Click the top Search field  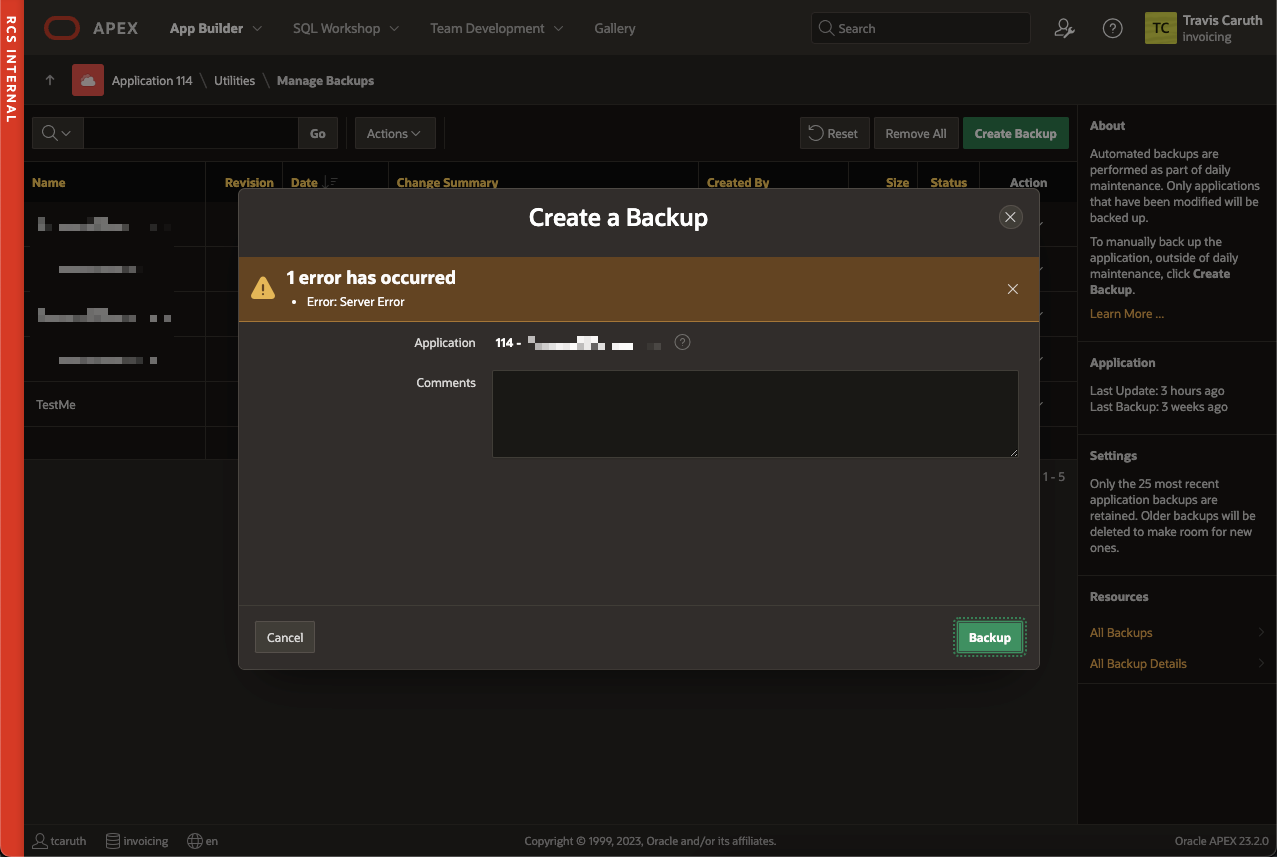tap(920, 28)
